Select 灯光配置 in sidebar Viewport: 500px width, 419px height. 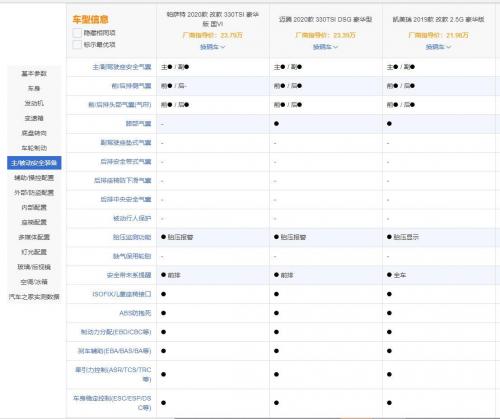click(34, 252)
